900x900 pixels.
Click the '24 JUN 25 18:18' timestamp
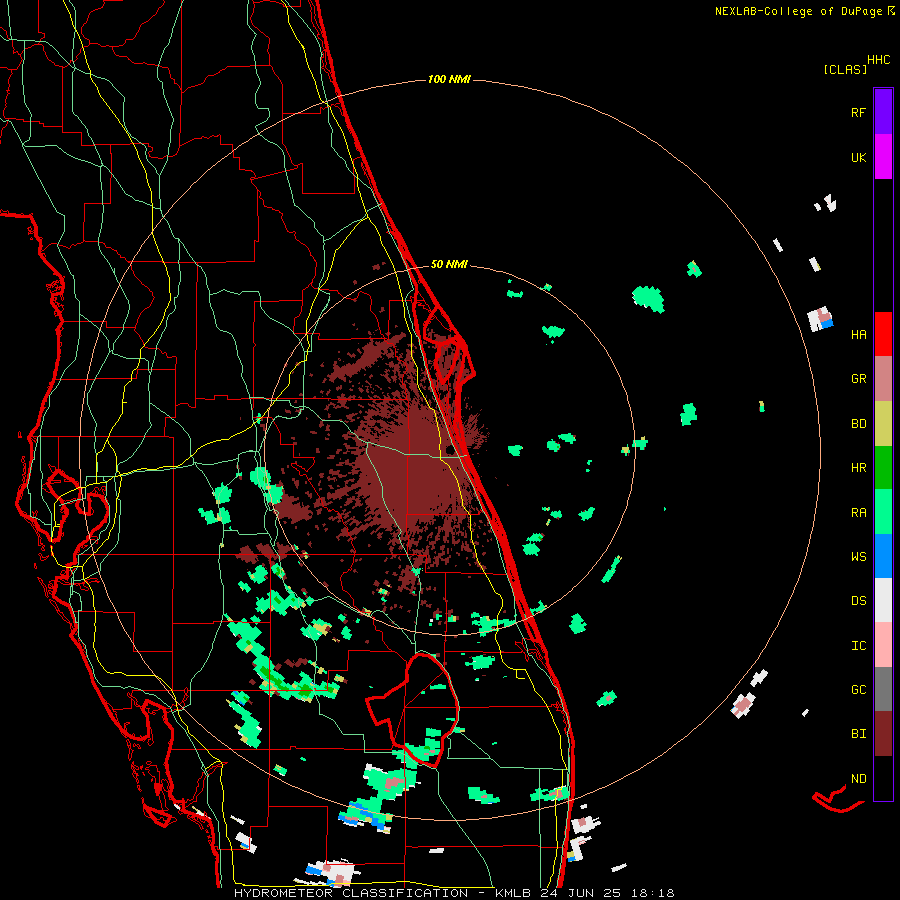click(x=607, y=893)
